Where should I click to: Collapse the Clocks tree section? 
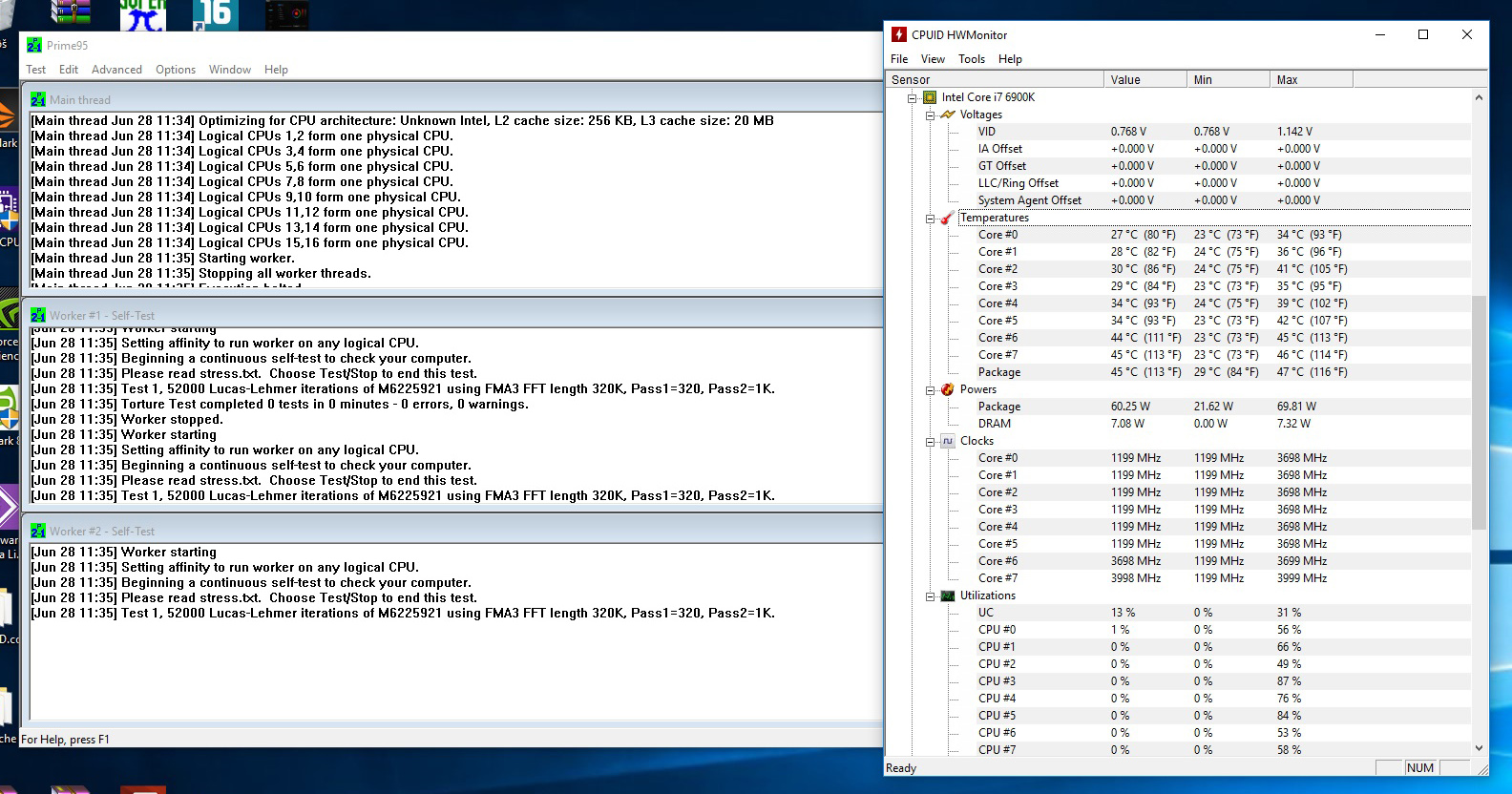coord(930,441)
